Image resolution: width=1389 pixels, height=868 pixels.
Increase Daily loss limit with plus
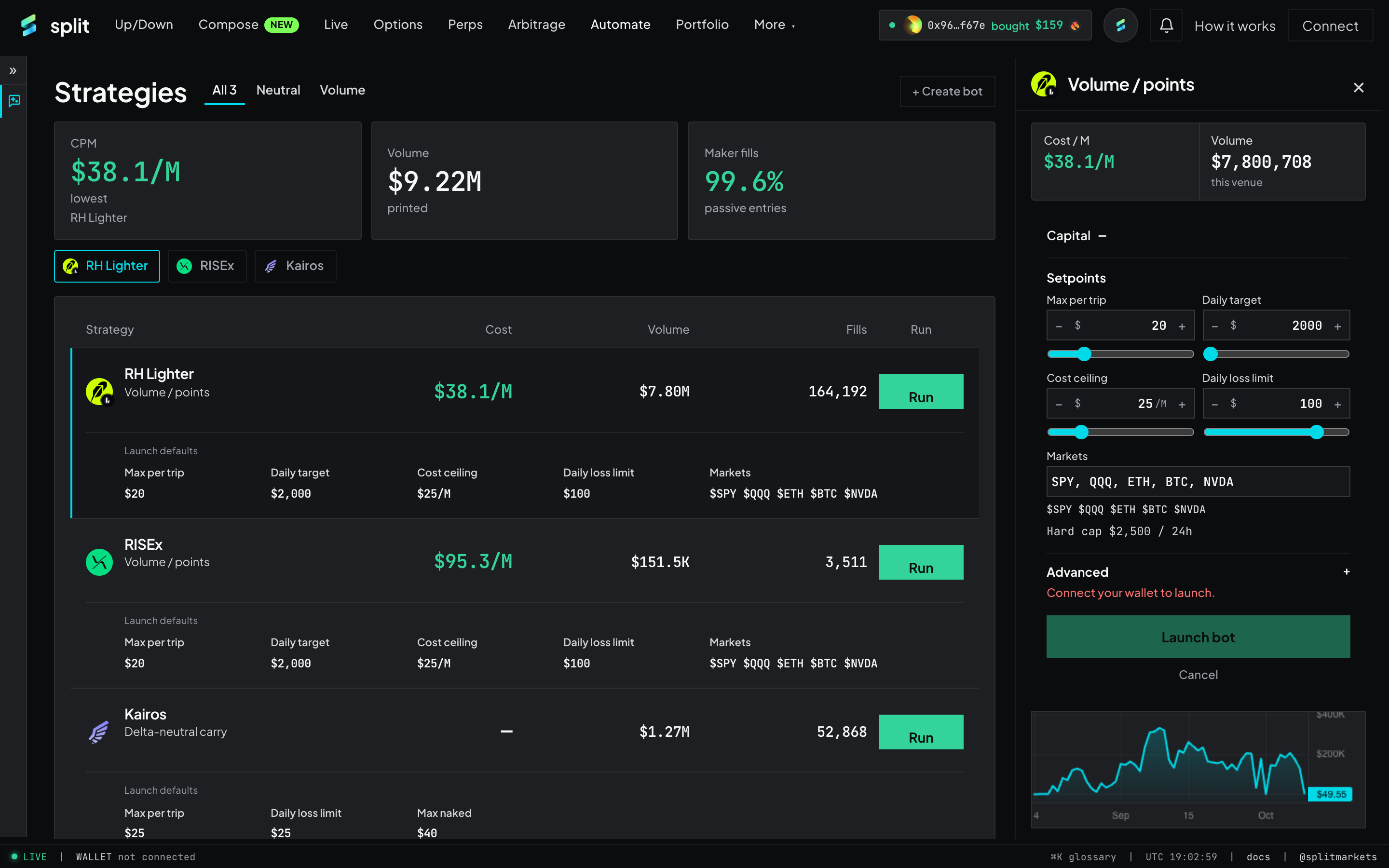coord(1337,404)
